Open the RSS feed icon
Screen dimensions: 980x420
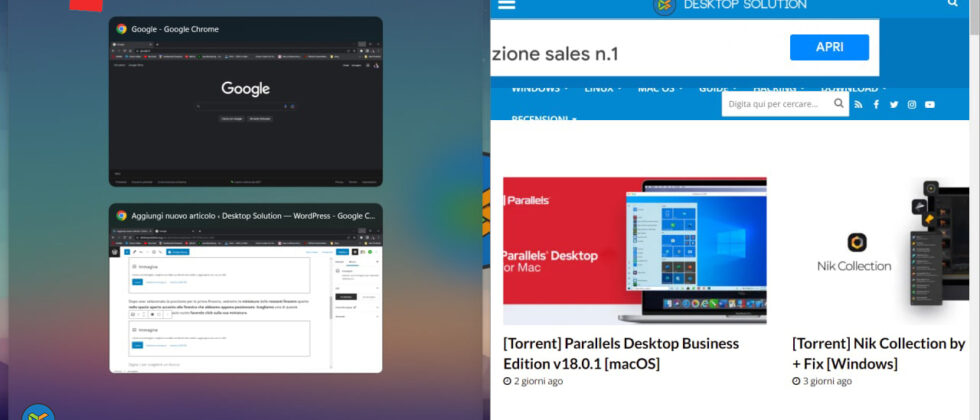tap(858, 104)
